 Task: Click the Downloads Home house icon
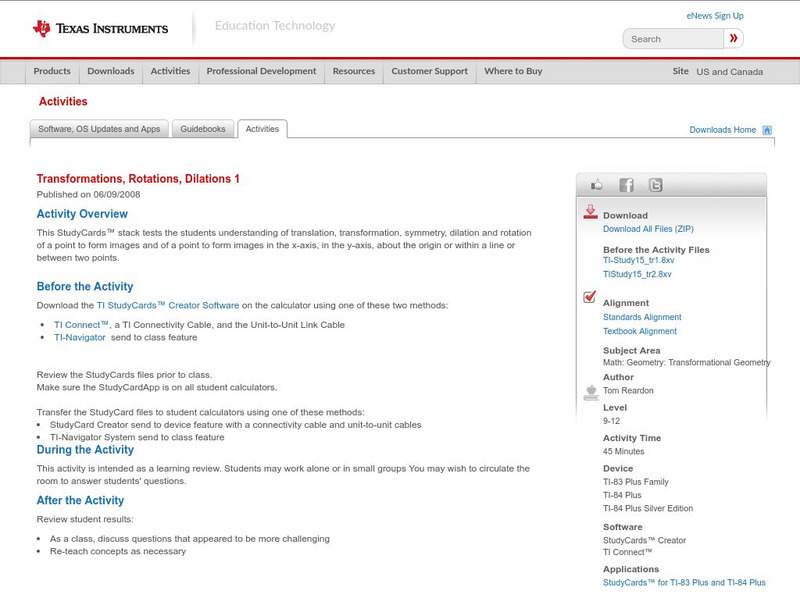tap(767, 130)
